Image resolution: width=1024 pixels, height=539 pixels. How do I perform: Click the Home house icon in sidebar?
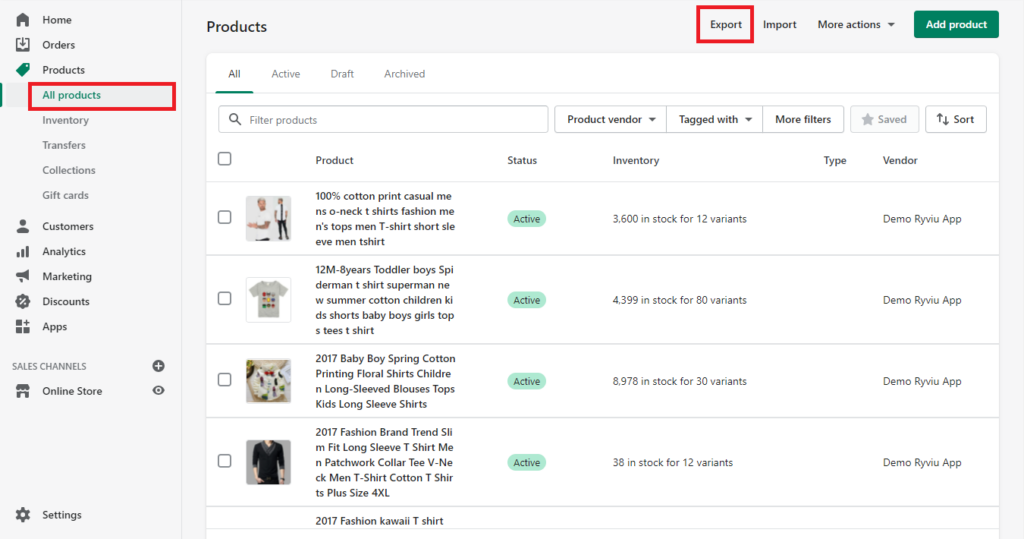[x=23, y=20]
